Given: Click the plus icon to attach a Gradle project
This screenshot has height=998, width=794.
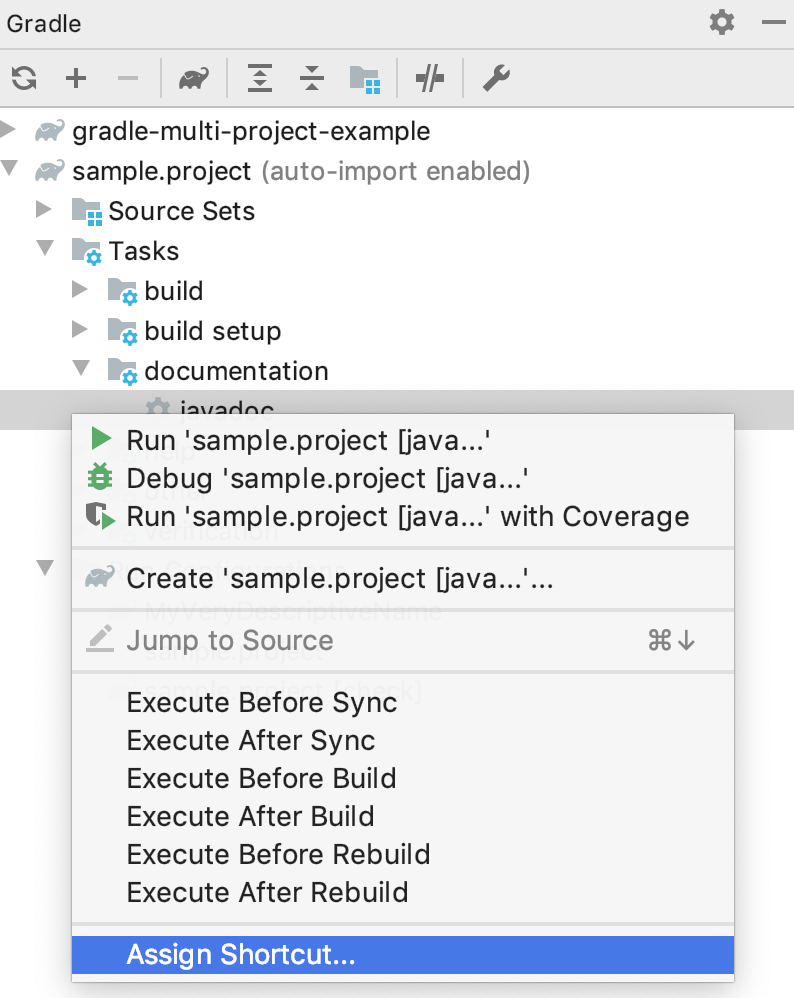Looking at the screenshot, I should 75,77.
